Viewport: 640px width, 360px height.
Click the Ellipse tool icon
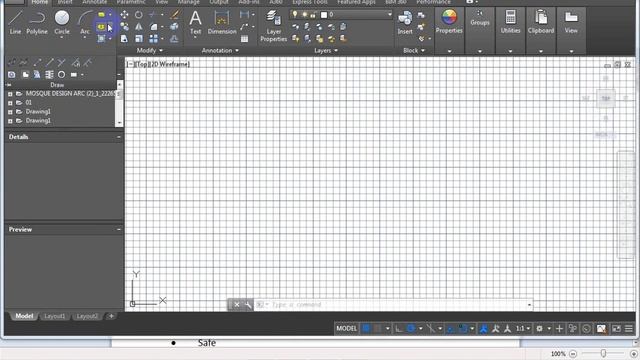coord(101,27)
